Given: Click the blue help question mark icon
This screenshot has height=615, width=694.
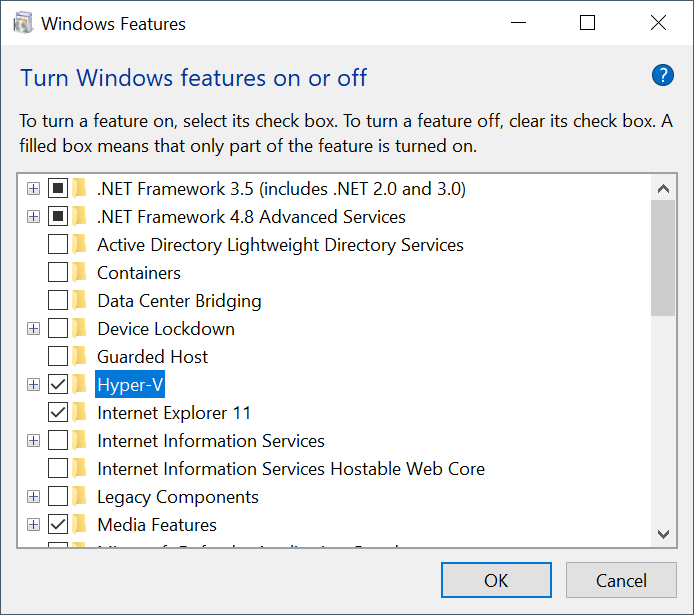Looking at the screenshot, I should (662, 75).
